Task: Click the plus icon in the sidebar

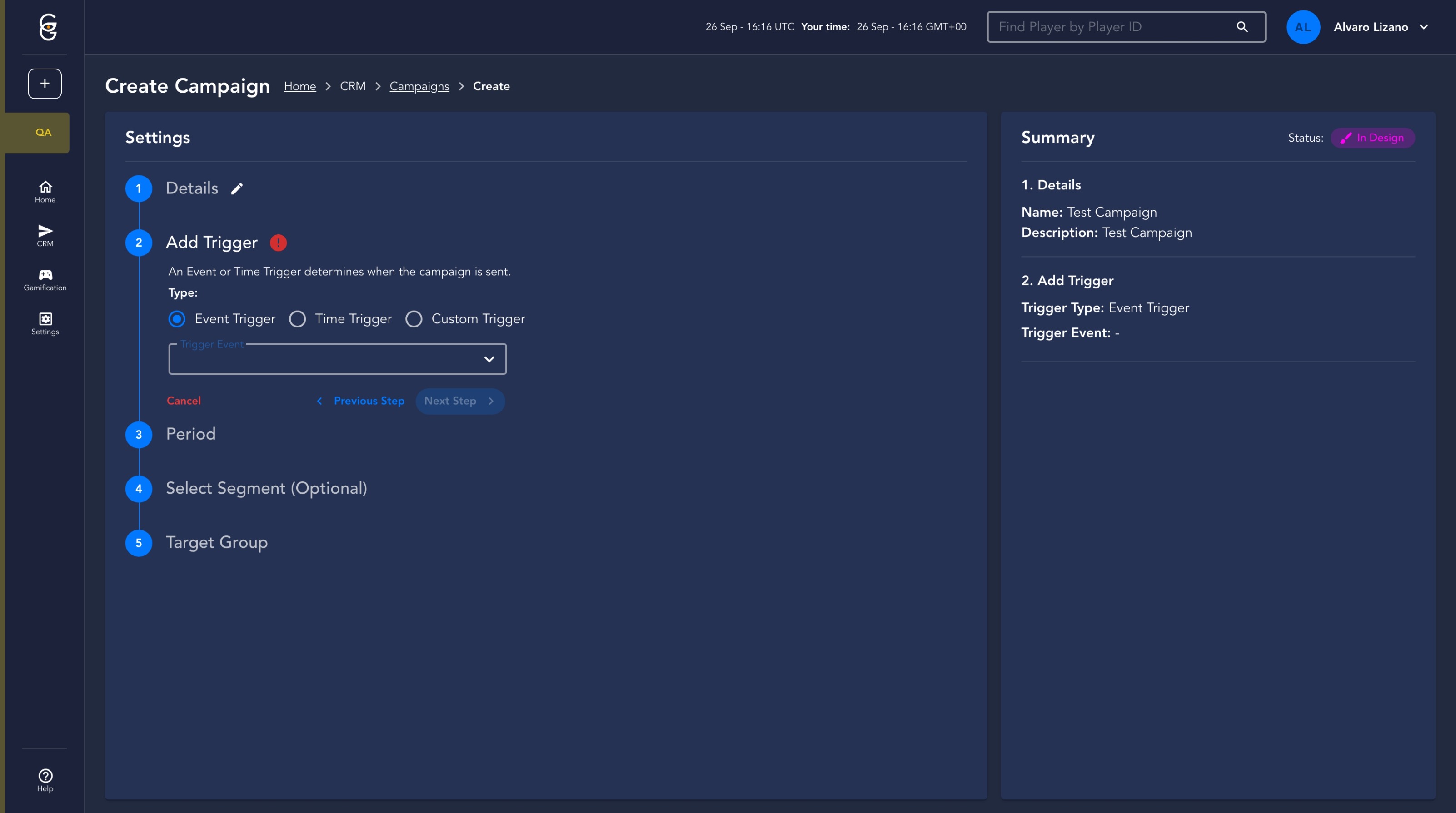Action: pyautogui.click(x=45, y=84)
